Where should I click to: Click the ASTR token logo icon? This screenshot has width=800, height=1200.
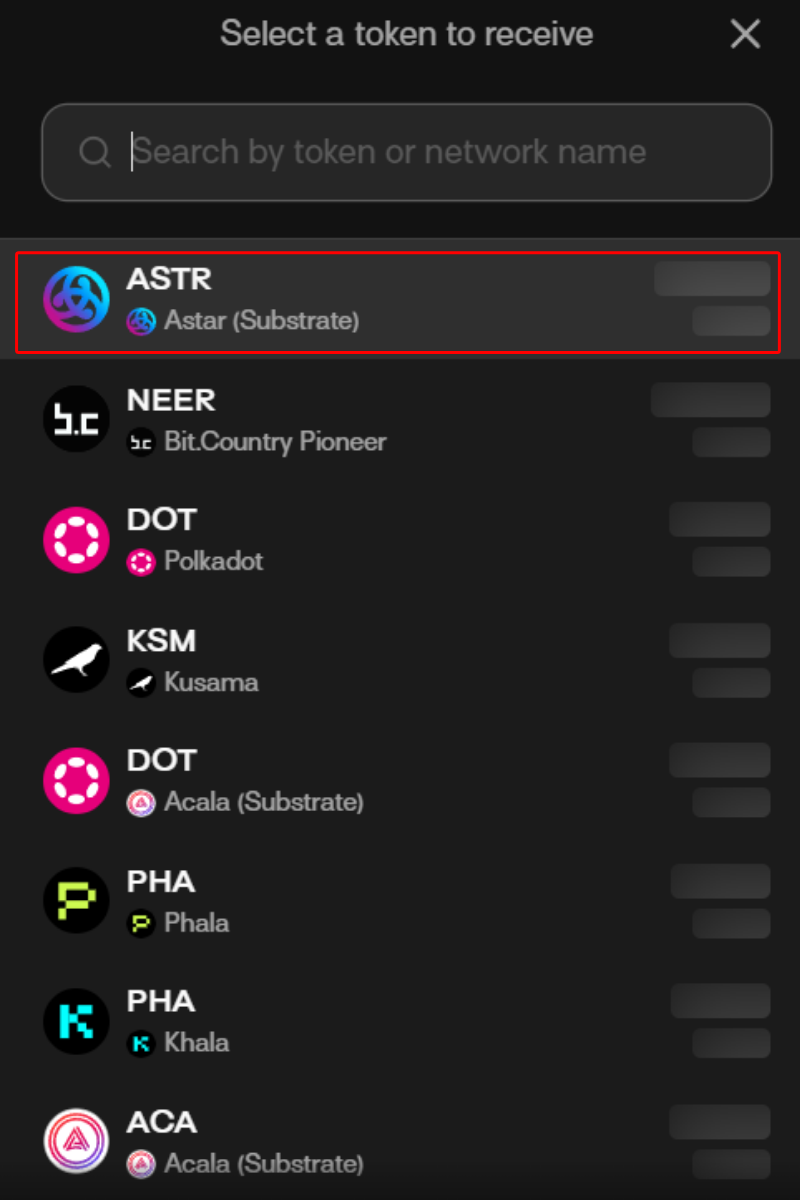[x=76, y=299]
